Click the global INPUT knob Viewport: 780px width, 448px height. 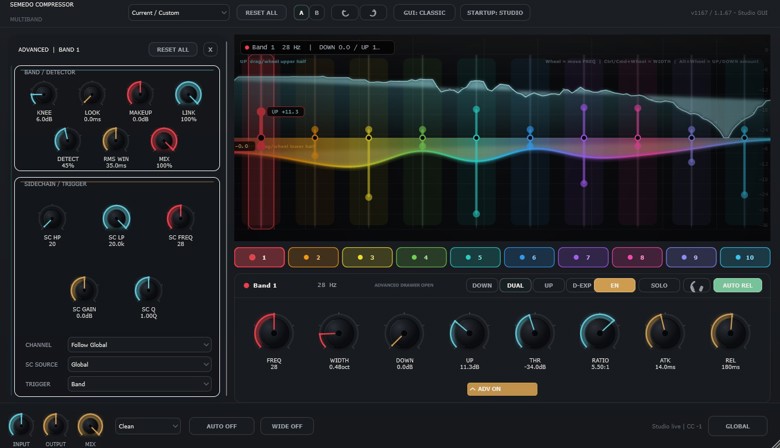21,426
